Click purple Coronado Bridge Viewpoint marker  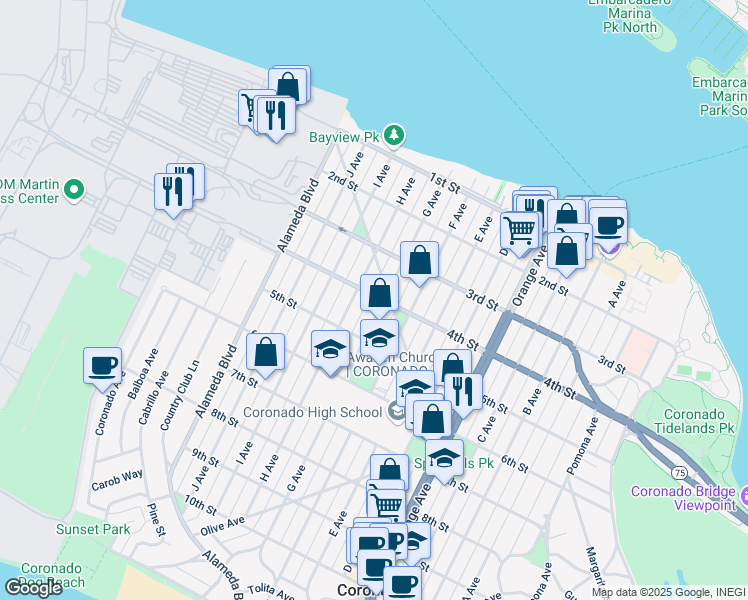click(743, 497)
